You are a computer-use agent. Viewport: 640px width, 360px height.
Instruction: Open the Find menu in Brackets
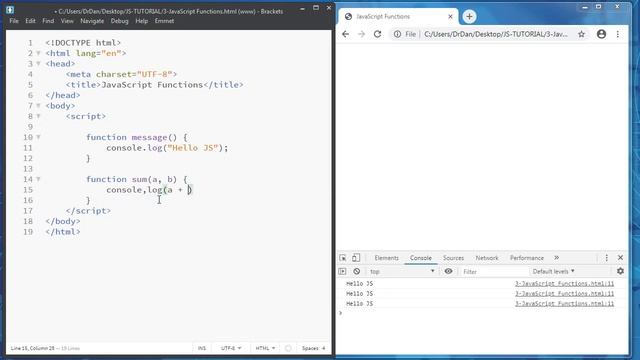(x=48, y=21)
